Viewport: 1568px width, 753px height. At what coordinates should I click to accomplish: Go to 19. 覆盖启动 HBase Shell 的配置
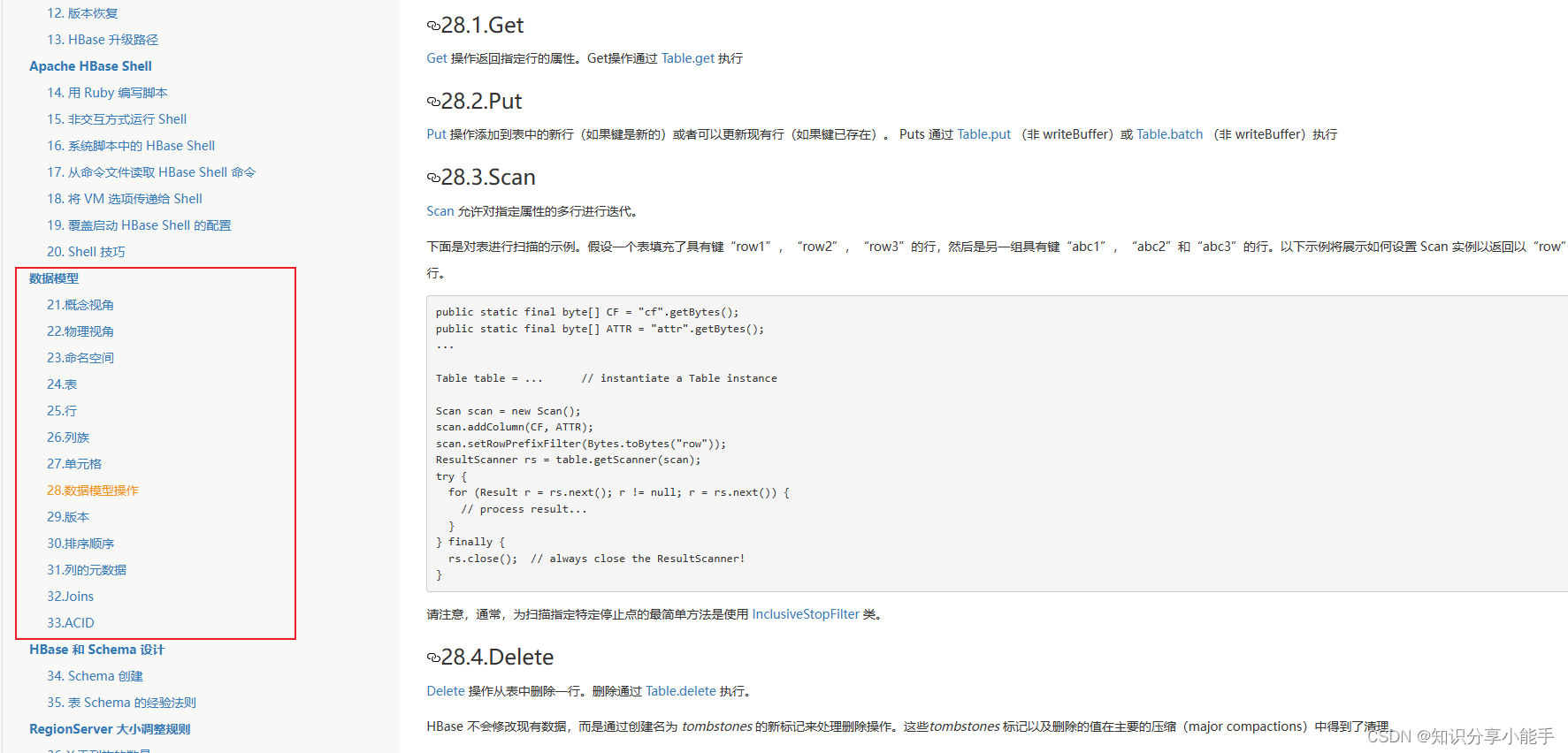[139, 225]
